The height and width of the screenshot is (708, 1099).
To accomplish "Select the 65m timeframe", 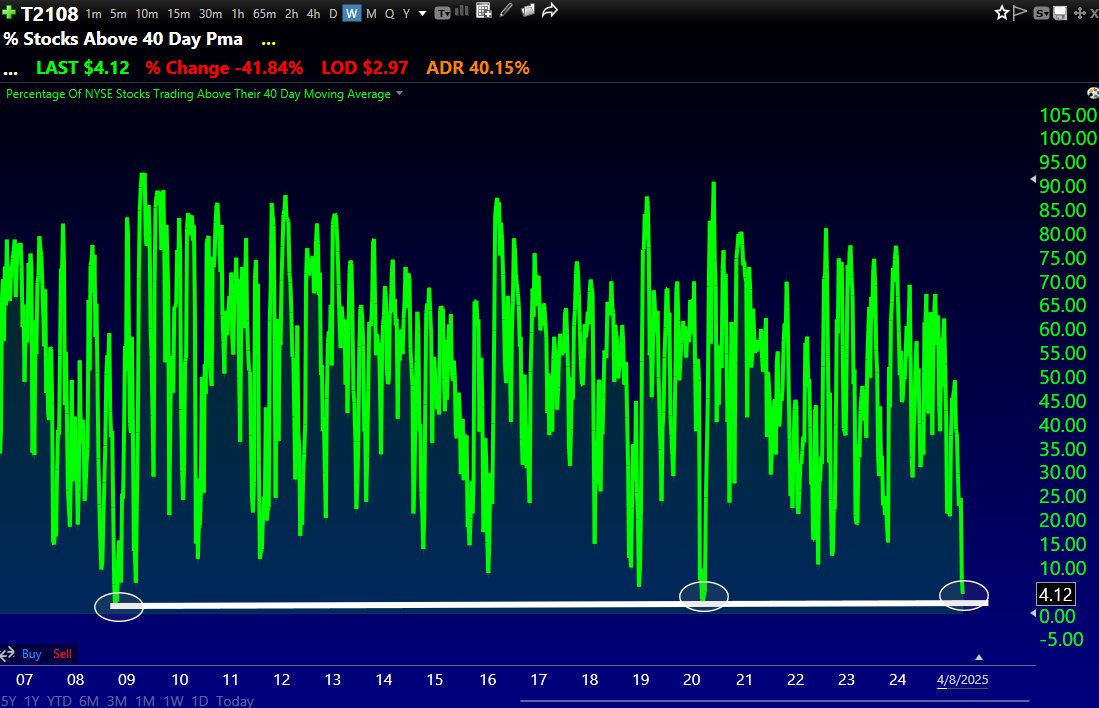I will (x=264, y=14).
